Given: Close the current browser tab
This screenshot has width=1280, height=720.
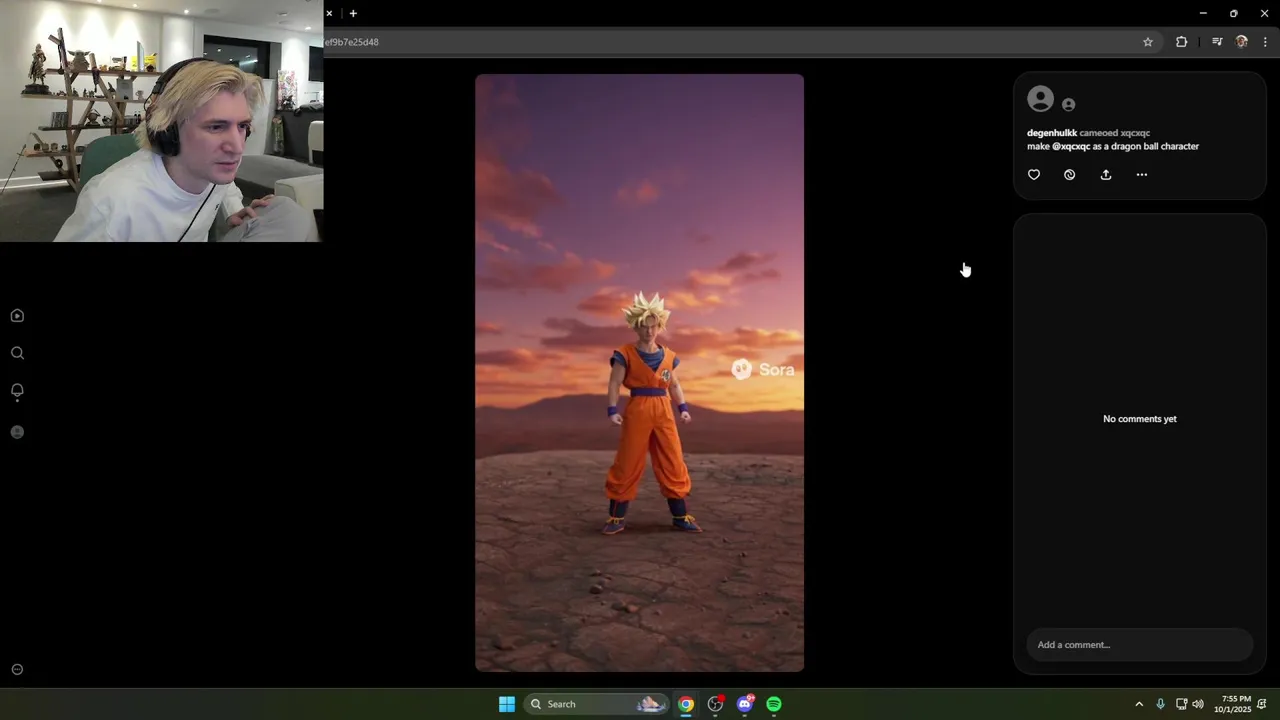Looking at the screenshot, I should coord(329,14).
